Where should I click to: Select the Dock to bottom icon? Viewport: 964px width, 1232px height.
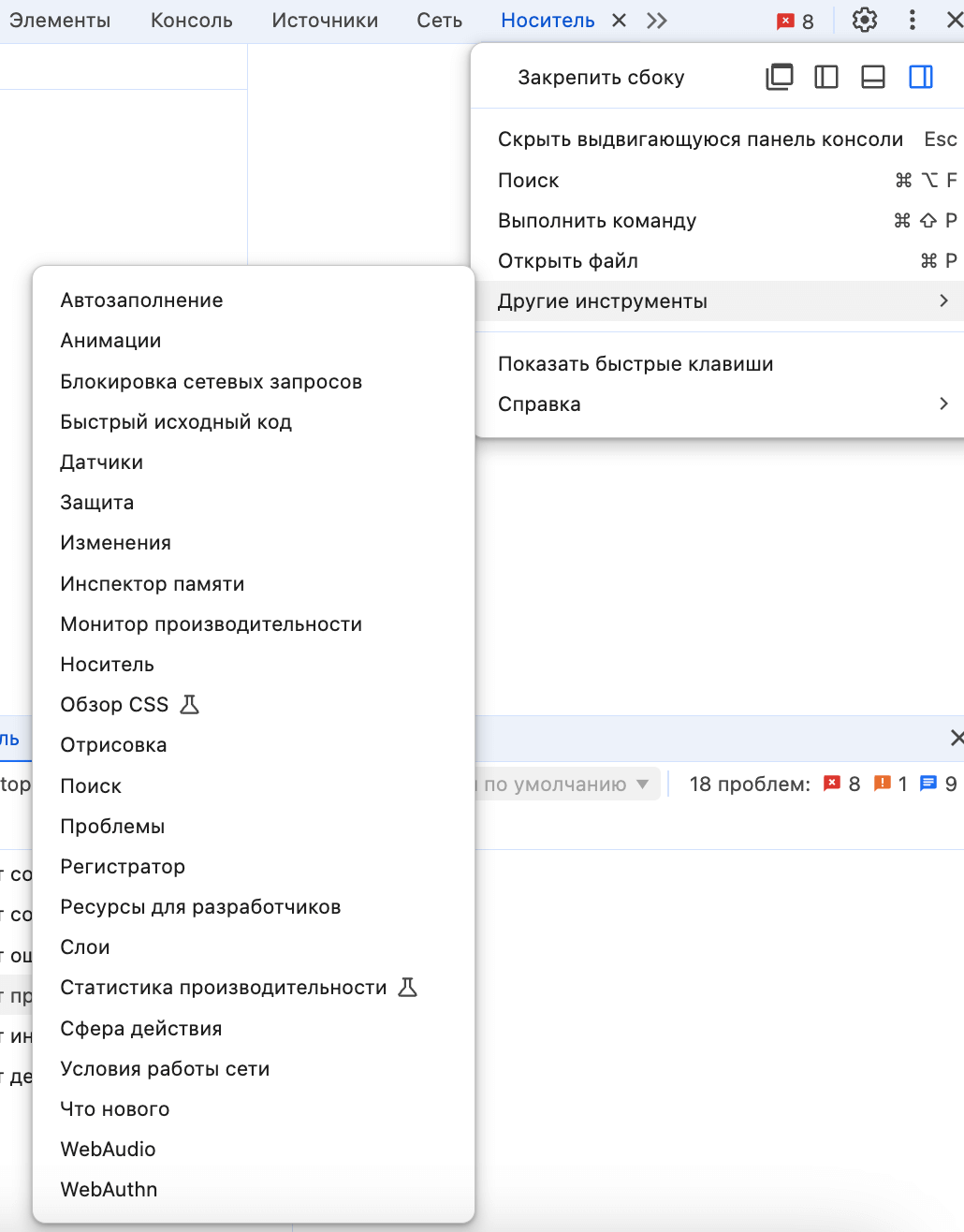click(872, 77)
